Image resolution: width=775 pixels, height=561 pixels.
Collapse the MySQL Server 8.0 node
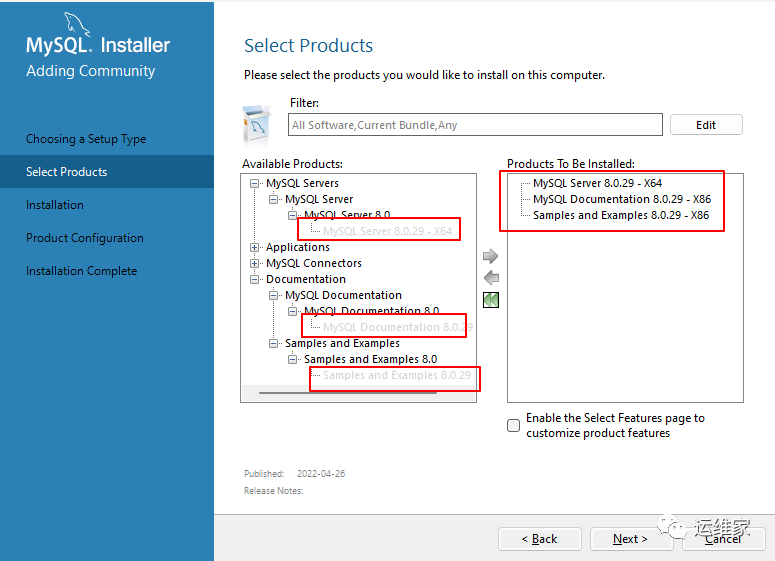point(292,215)
